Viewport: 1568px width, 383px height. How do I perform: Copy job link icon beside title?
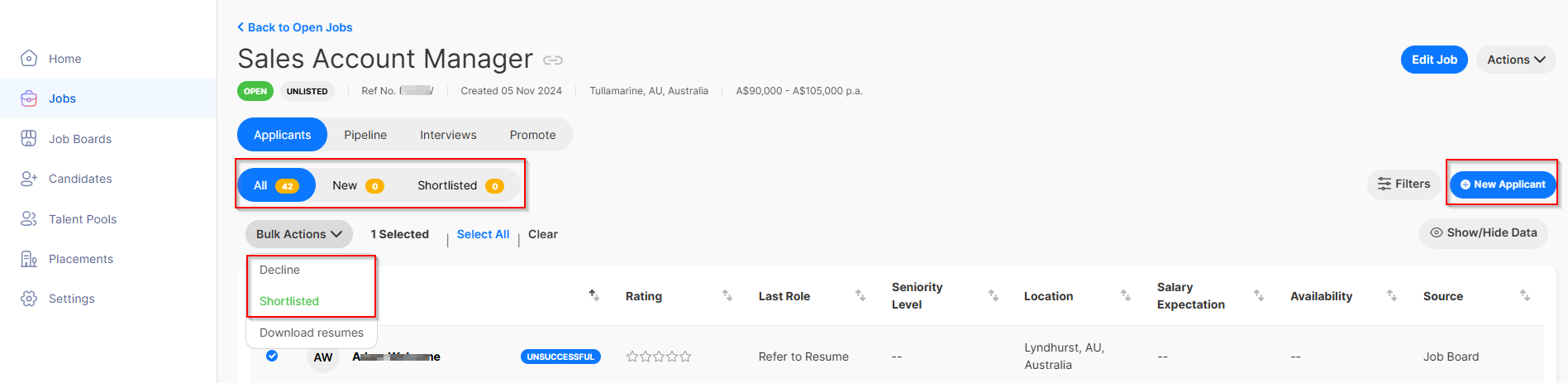(553, 60)
